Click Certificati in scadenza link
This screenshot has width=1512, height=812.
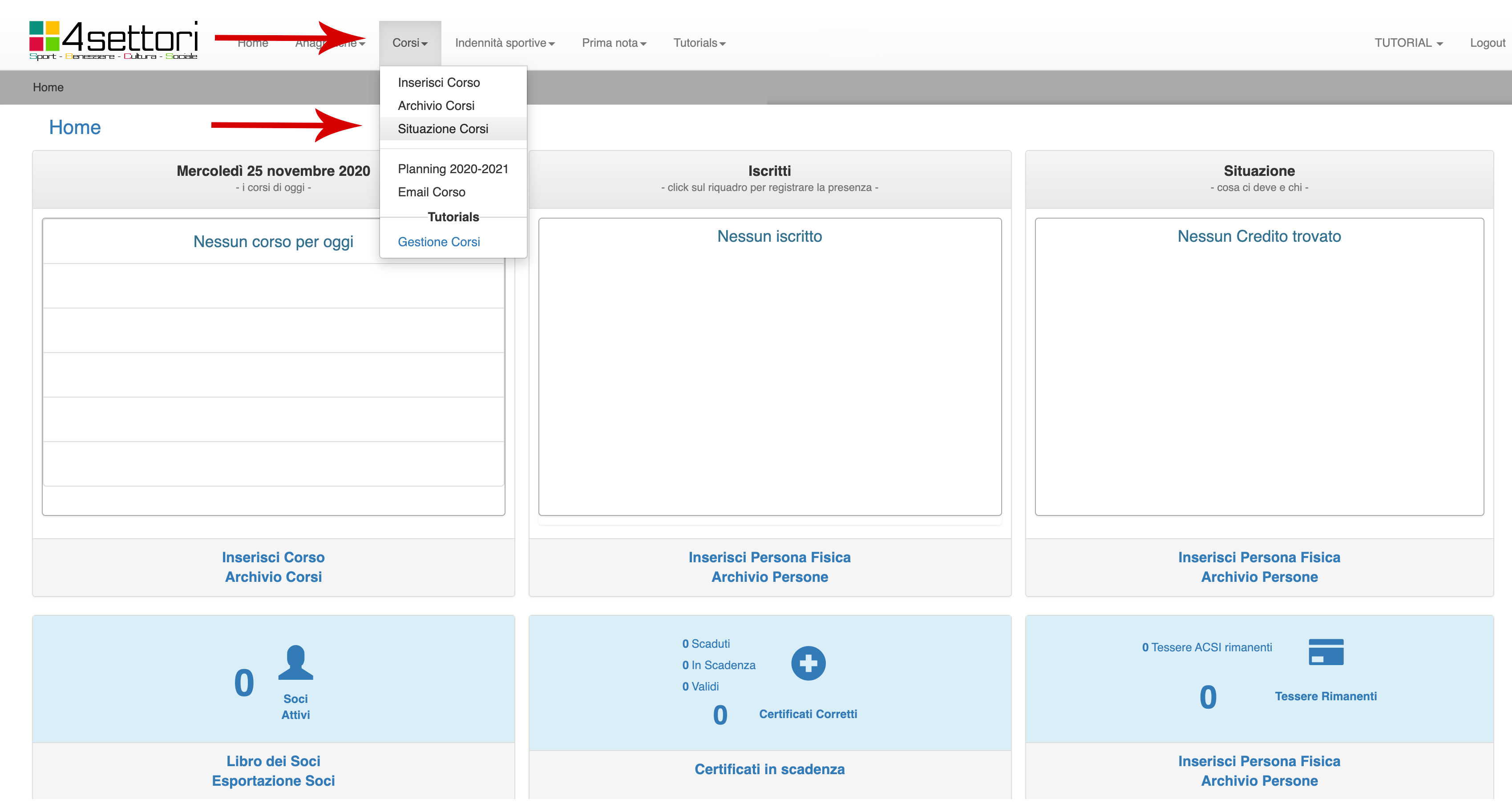pyautogui.click(x=769, y=769)
